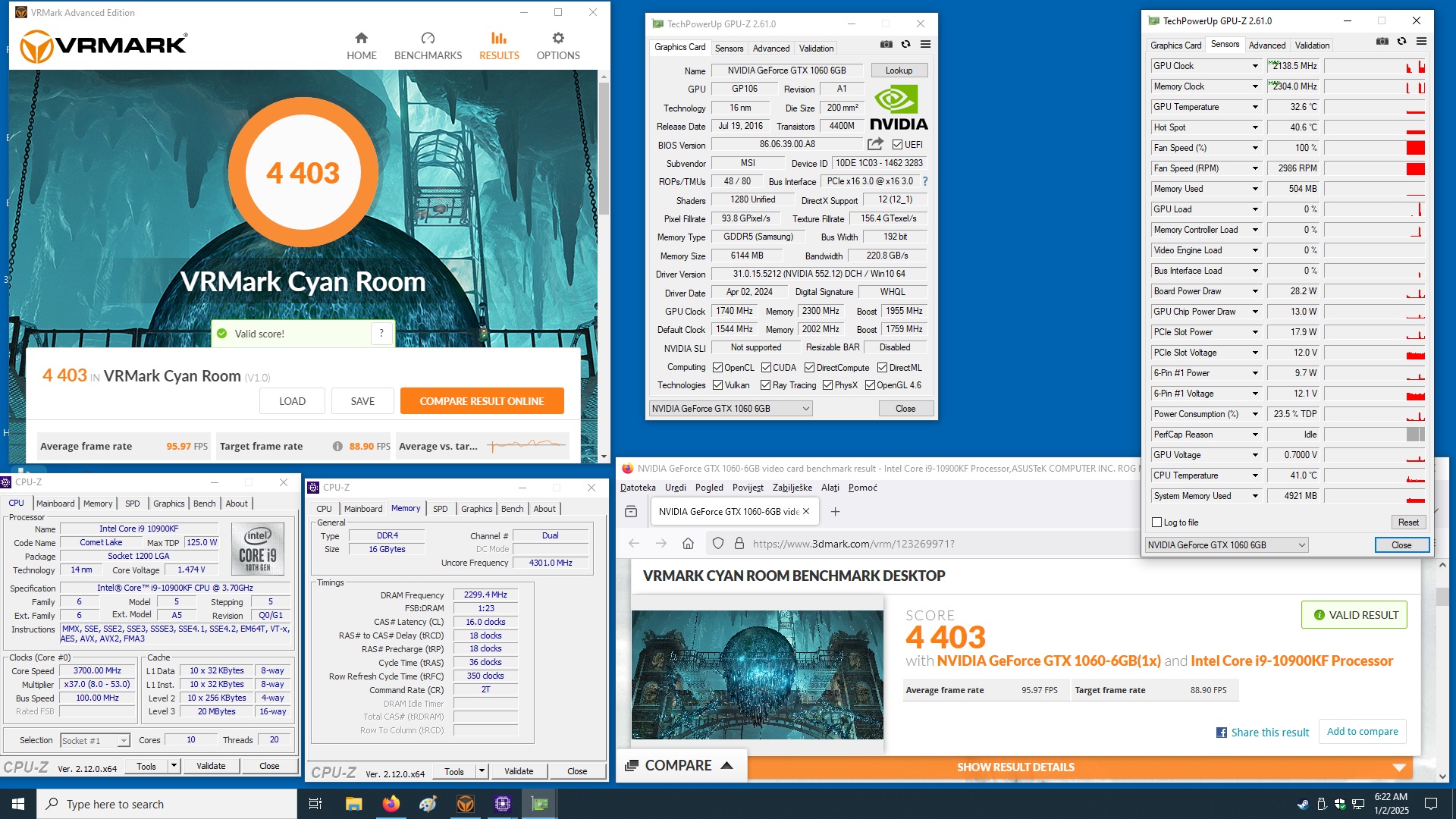This screenshot has width=1456, height=819.
Task: Click Firefox home icon
Action: pyautogui.click(x=688, y=543)
